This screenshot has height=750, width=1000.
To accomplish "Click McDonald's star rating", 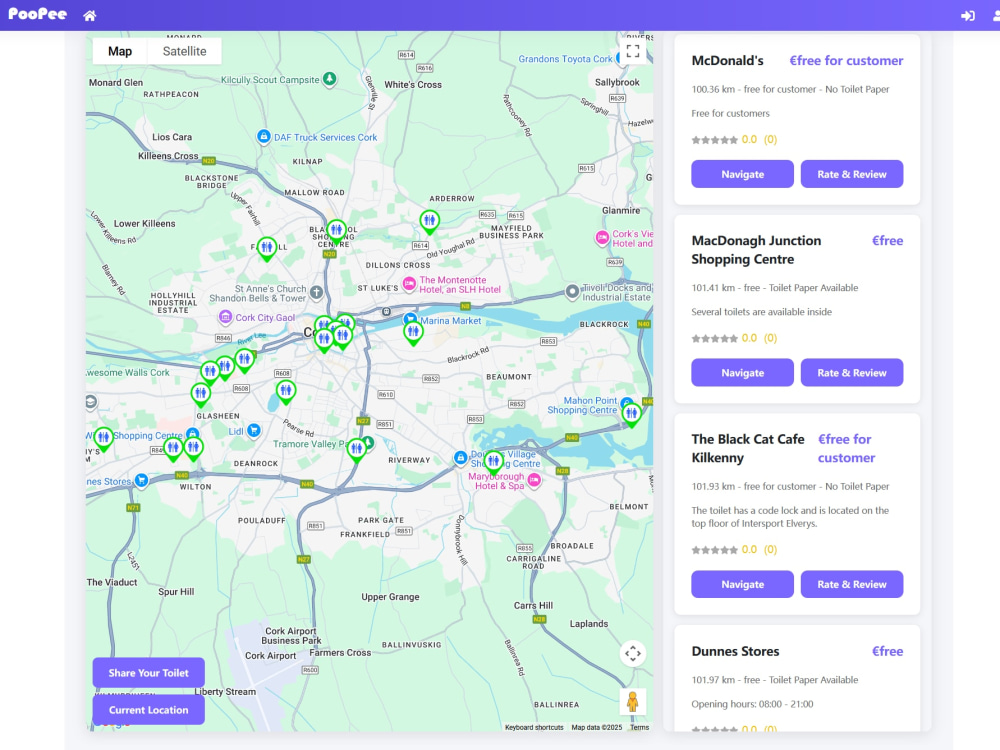I will (x=714, y=140).
